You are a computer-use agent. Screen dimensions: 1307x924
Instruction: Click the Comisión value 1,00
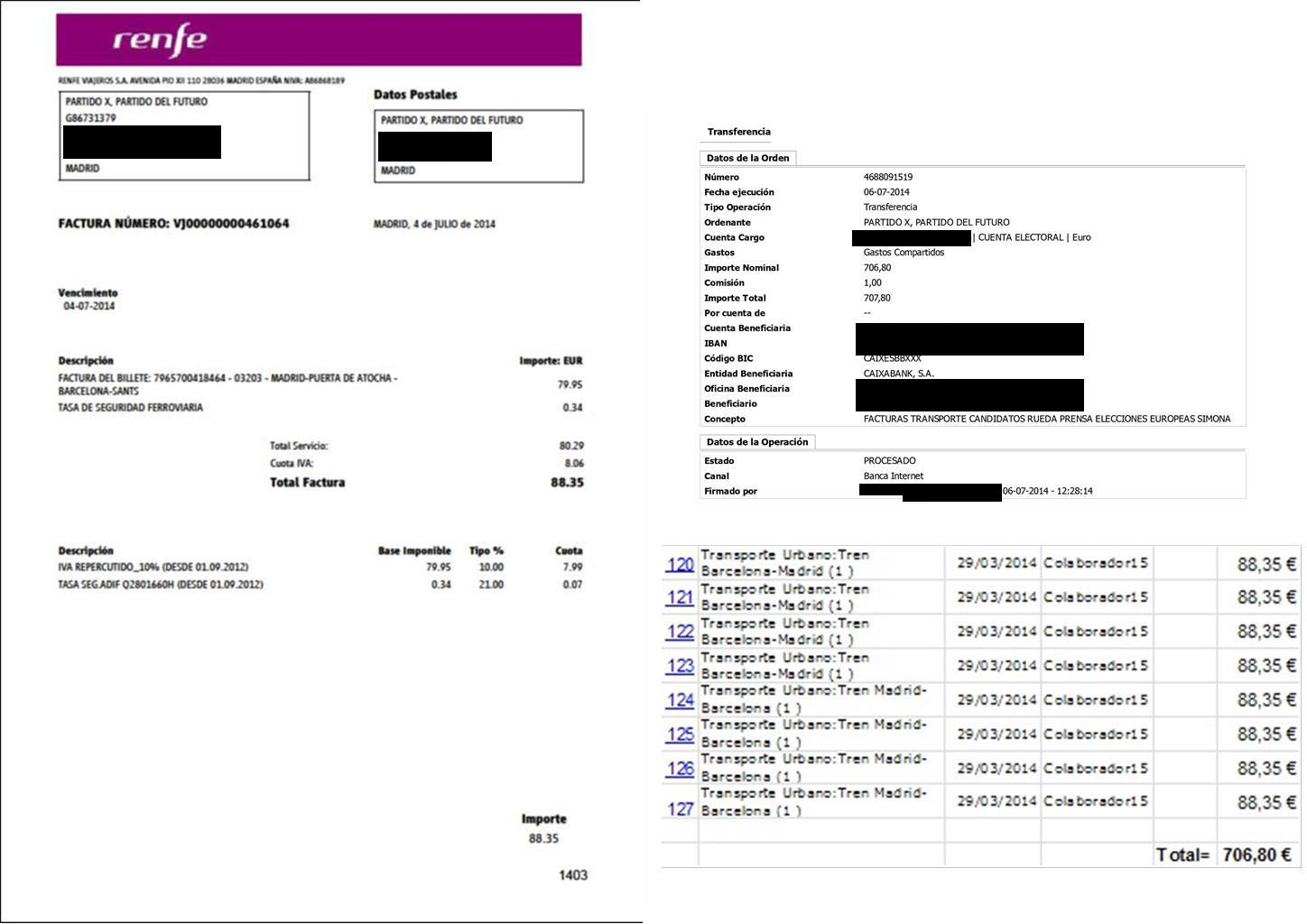(873, 282)
